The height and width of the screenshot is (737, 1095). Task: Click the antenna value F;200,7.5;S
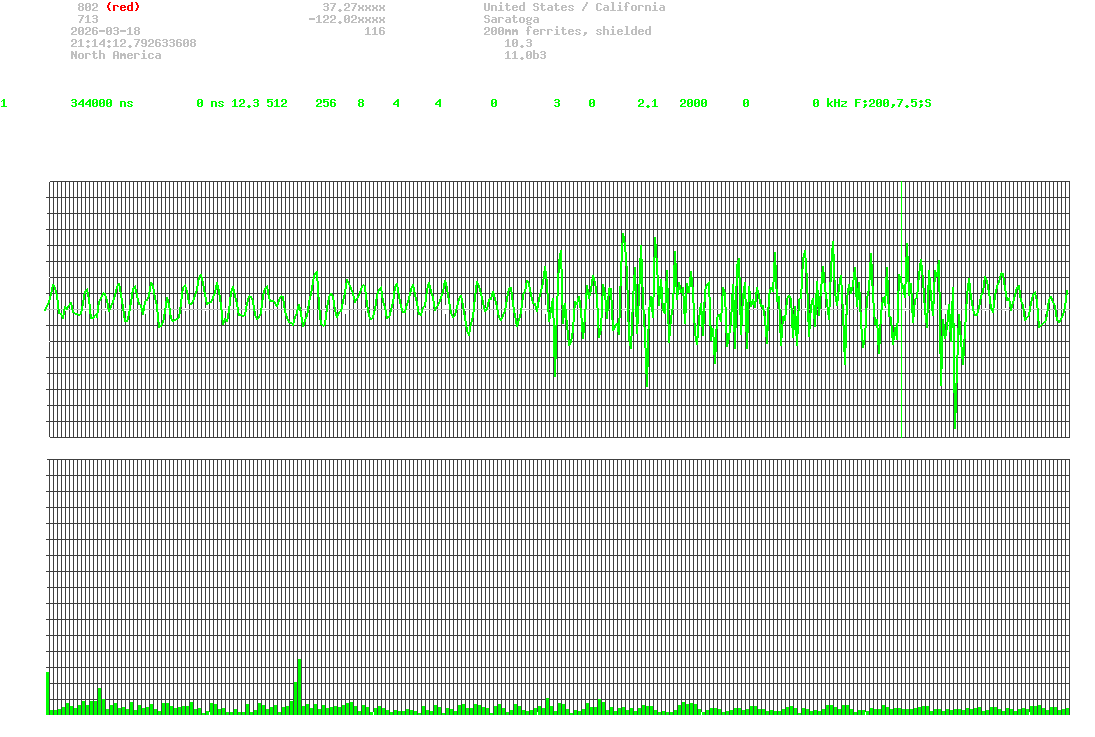(x=892, y=103)
